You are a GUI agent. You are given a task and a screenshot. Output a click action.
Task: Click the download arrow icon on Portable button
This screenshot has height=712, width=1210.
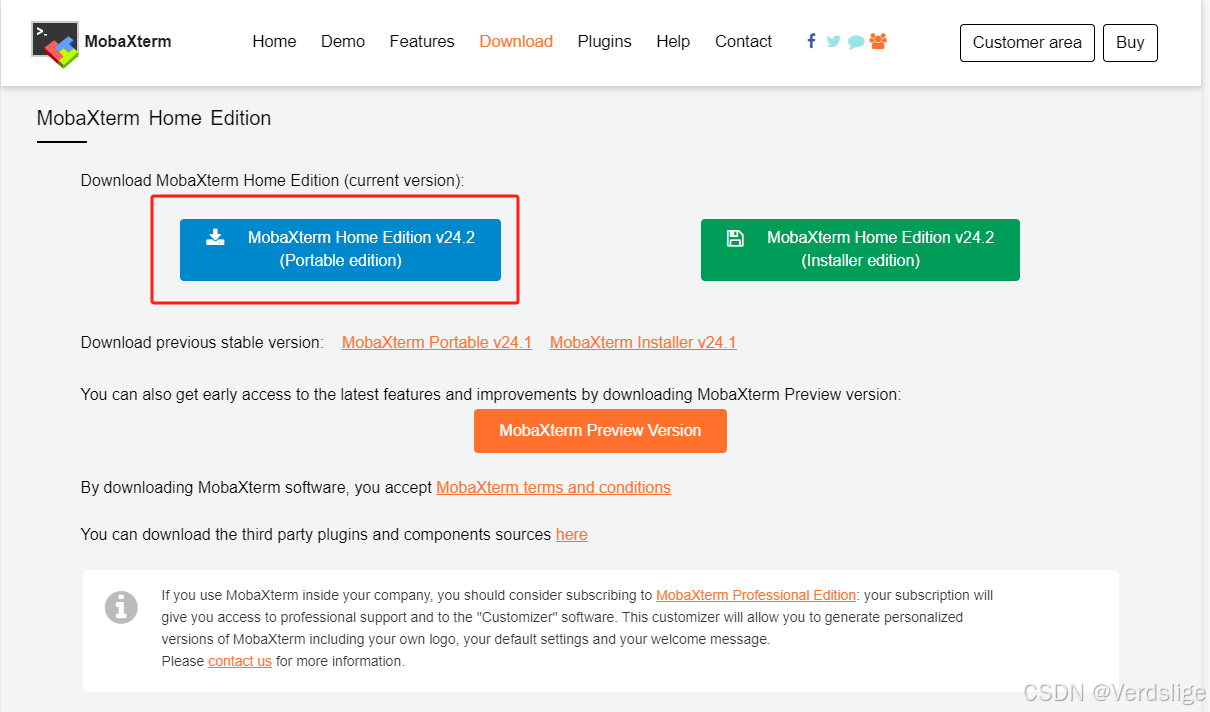pyautogui.click(x=215, y=237)
